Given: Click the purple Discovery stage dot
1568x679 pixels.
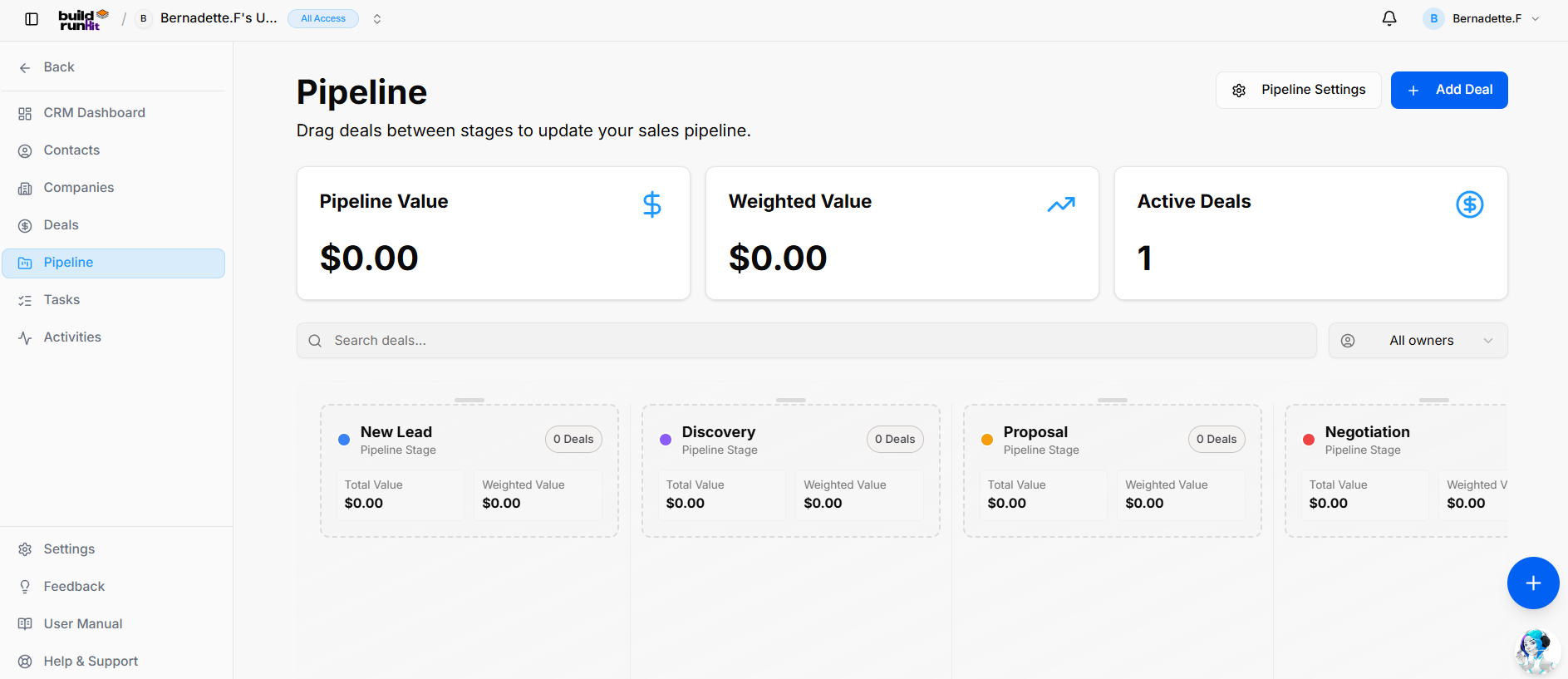Looking at the screenshot, I should click(x=666, y=440).
